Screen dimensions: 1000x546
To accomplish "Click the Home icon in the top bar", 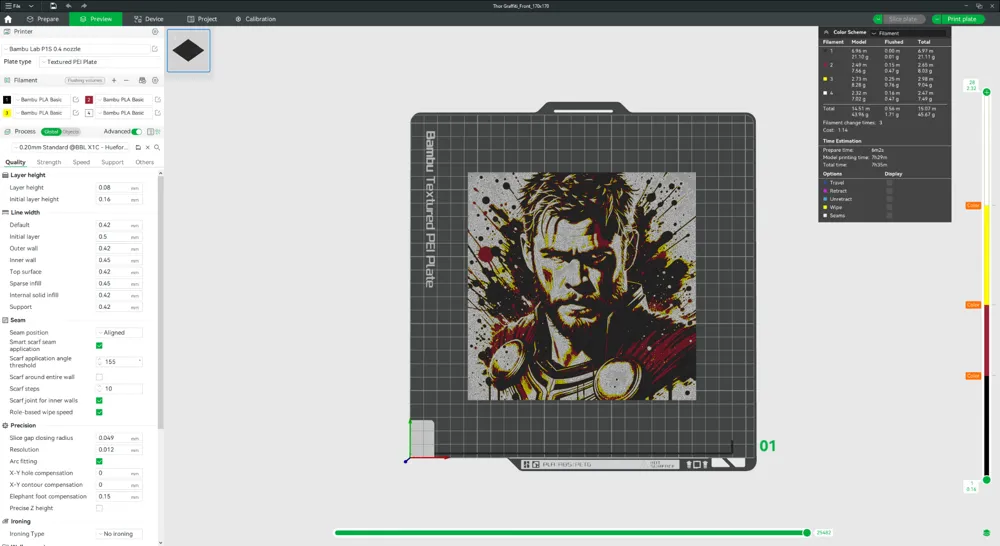I will pos(7,19).
